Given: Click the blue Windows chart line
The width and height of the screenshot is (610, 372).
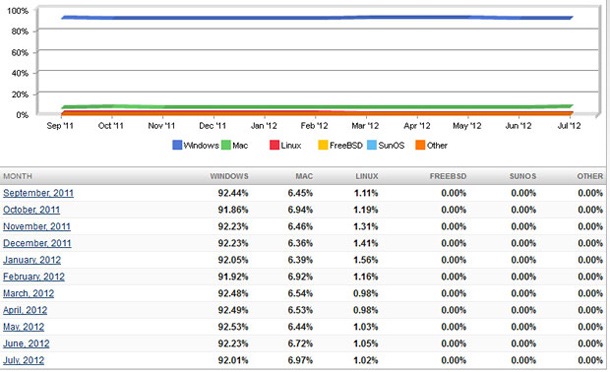Looking at the screenshot, I should [x=317, y=18].
